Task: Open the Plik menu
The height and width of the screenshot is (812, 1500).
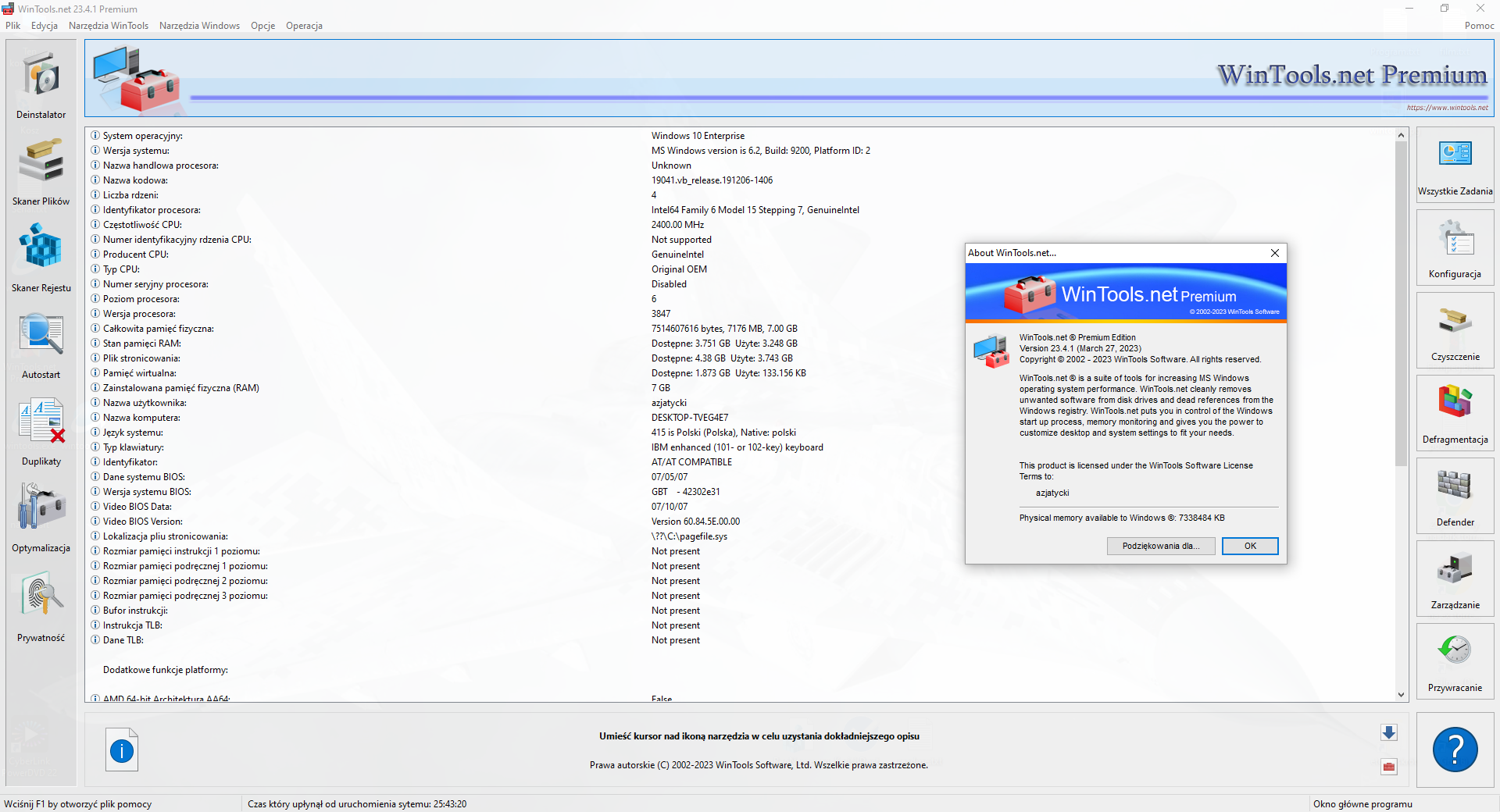Action: (x=13, y=26)
